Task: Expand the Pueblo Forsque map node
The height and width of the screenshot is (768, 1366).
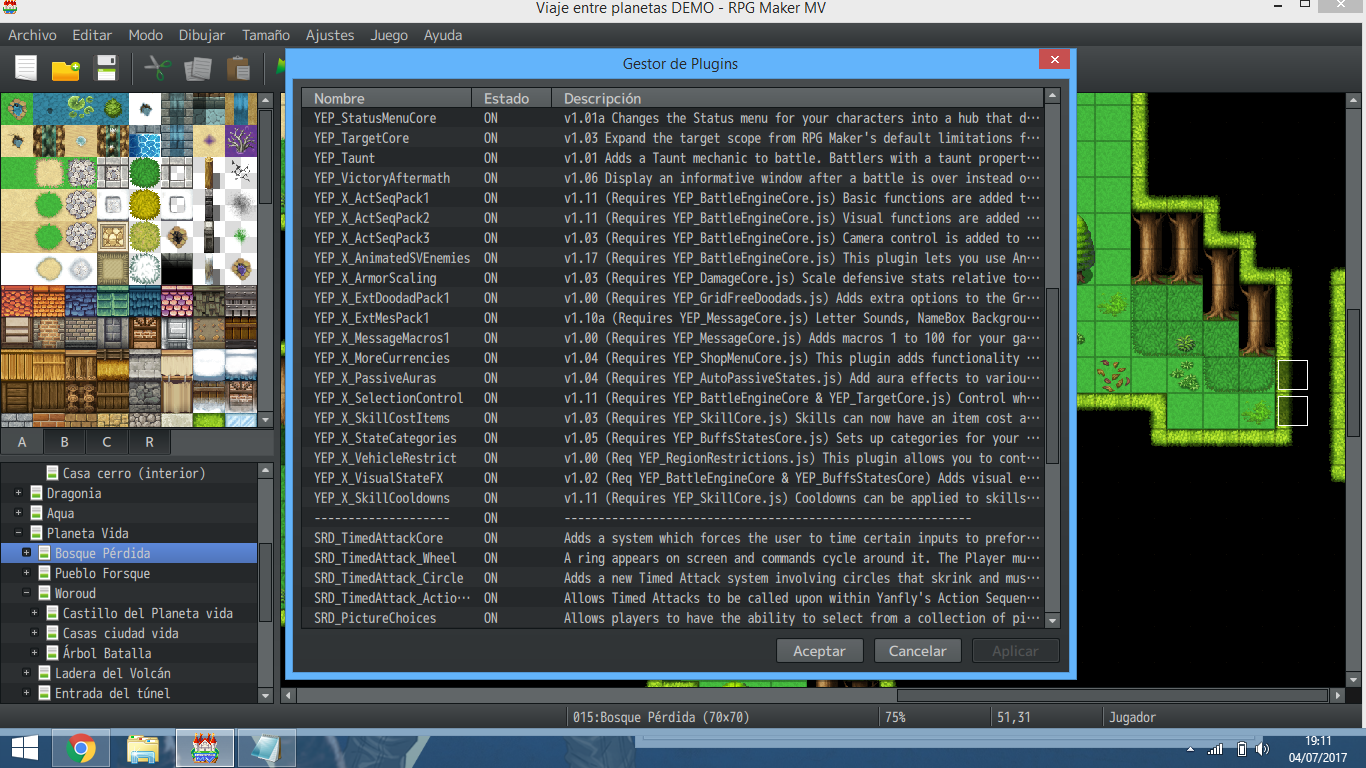Action: click(27, 573)
